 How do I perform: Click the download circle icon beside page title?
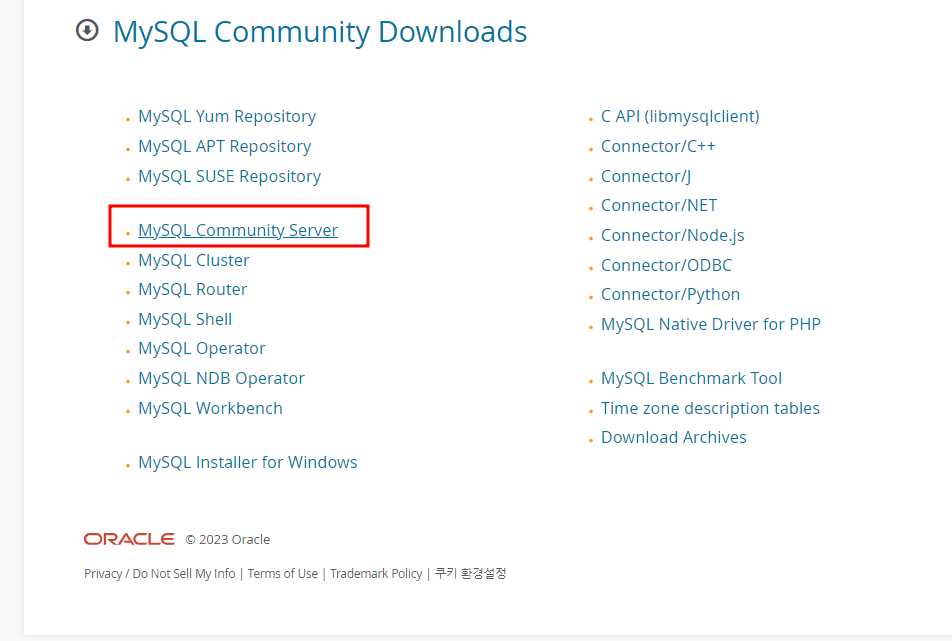click(x=87, y=30)
